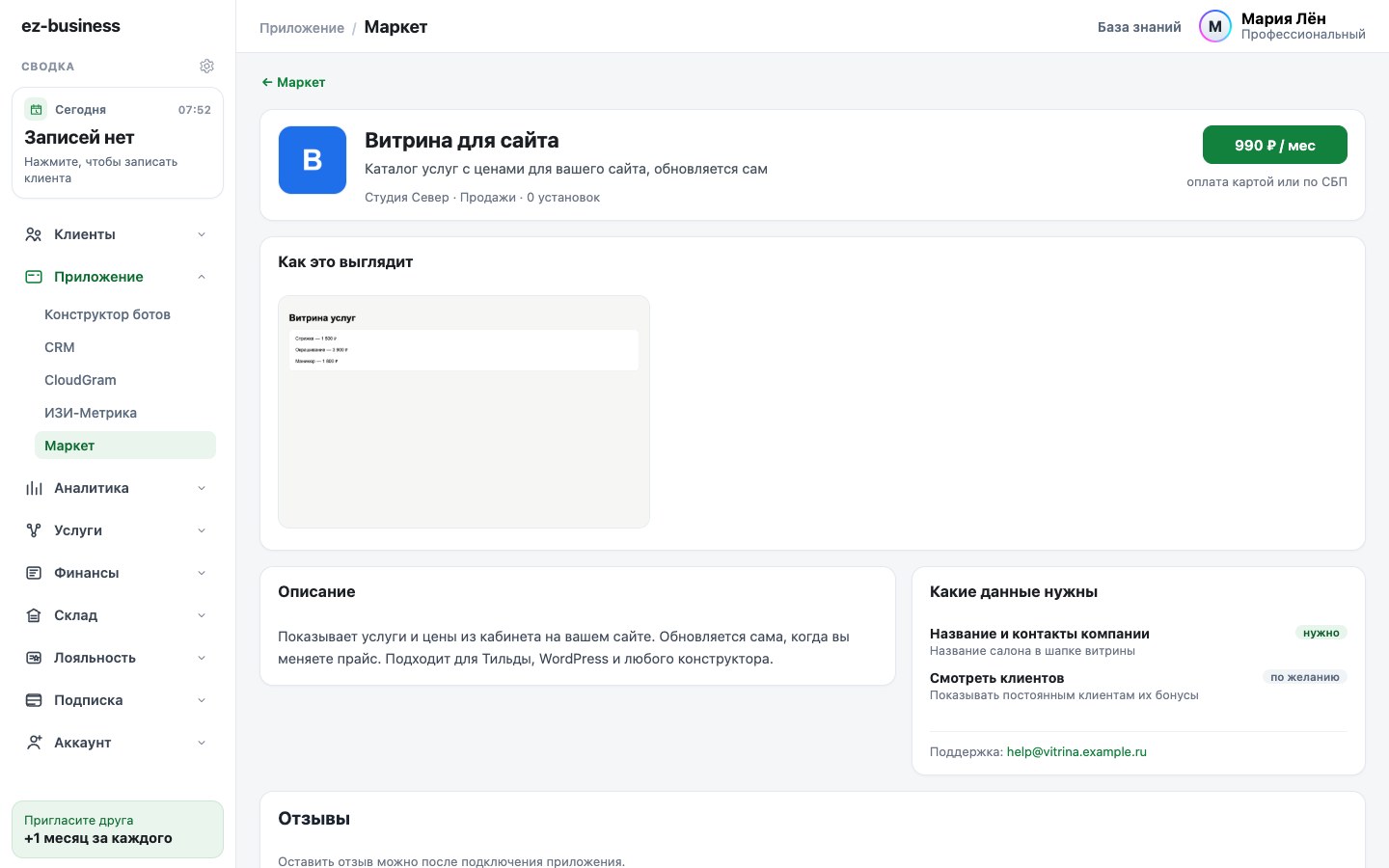1389x868 pixels.
Task: Click the help@vitrina.example.ru support email
Action: click(1076, 752)
